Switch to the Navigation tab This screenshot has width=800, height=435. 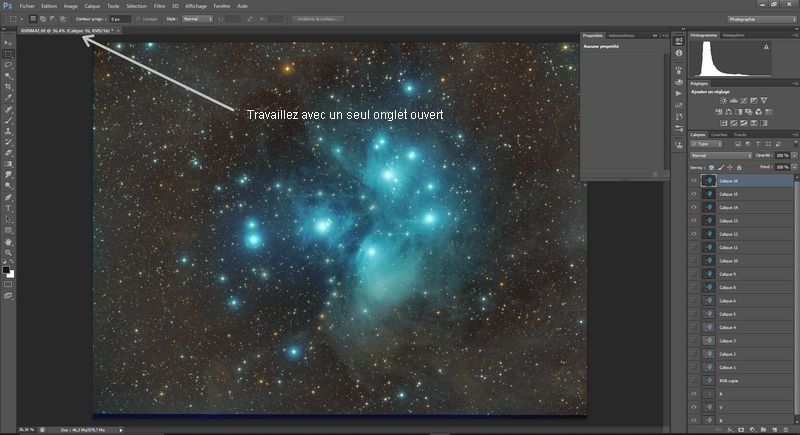click(x=733, y=35)
